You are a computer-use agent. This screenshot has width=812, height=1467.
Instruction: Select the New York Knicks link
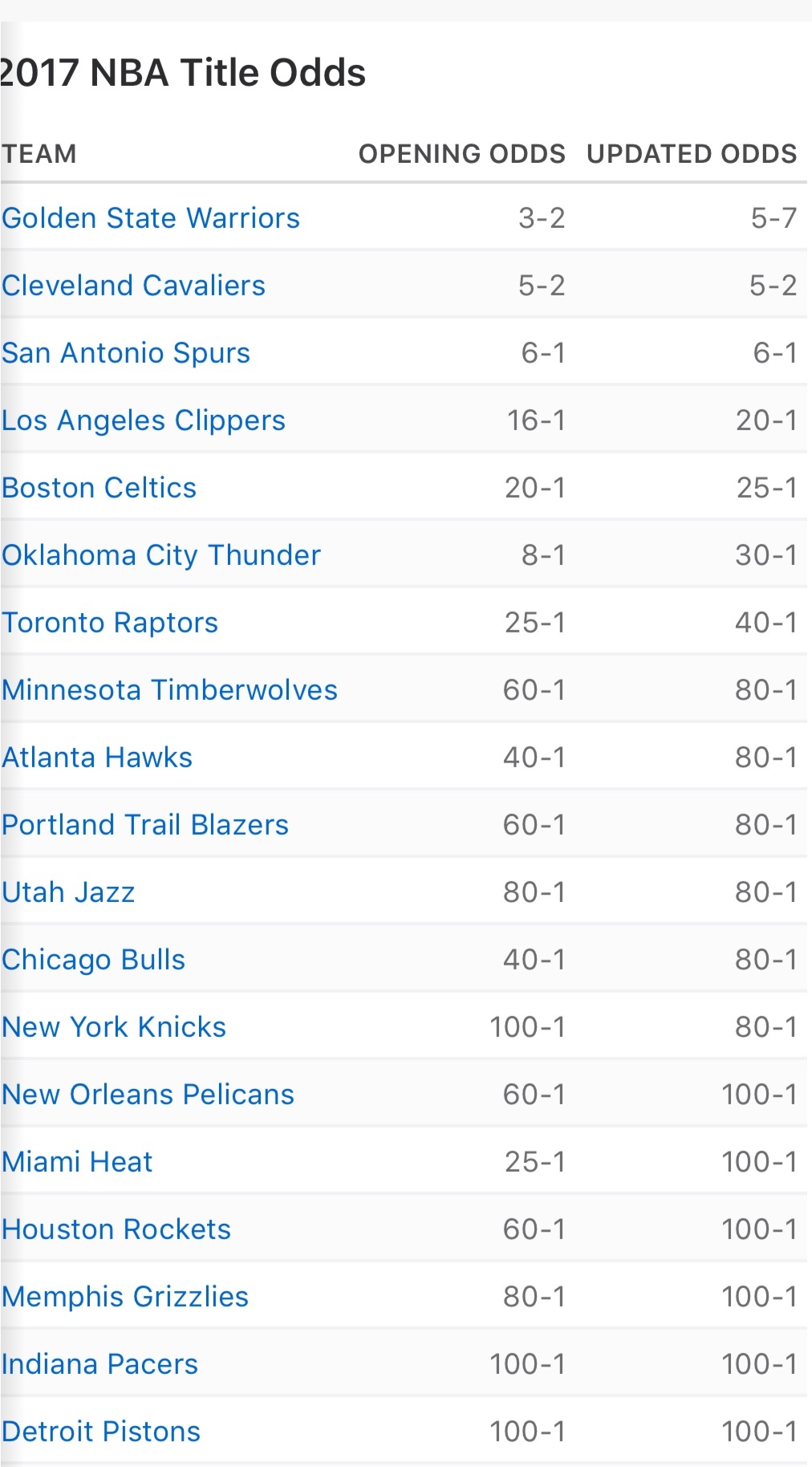click(x=114, y=1027)
